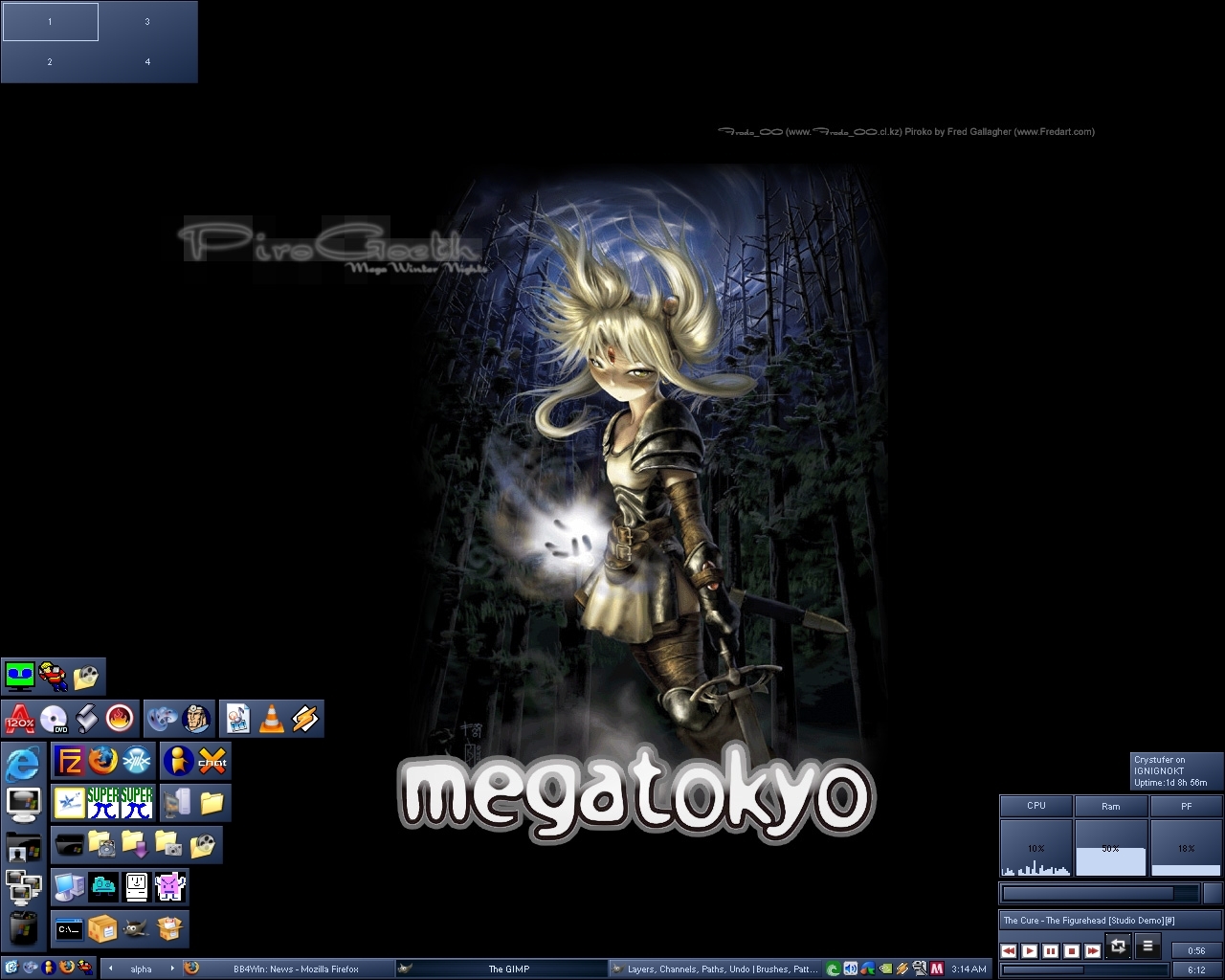Open the recycle bin trash icon
Image resolution: width=1225 pixels, height=980 pixels.
coord(23,928)
